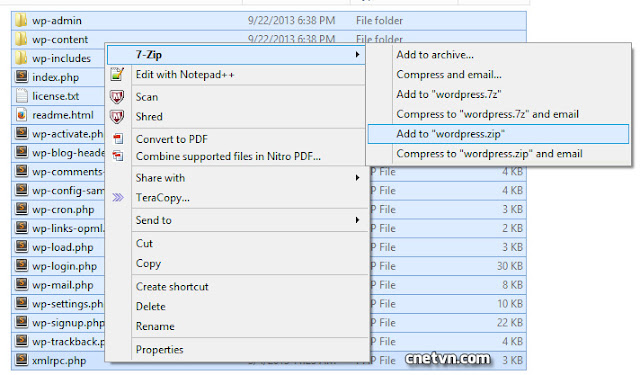The height and width of the screenshot is (375, 640).
Task: Click the PHP file icon of xmlrpc.php
Action: (21, 360)
